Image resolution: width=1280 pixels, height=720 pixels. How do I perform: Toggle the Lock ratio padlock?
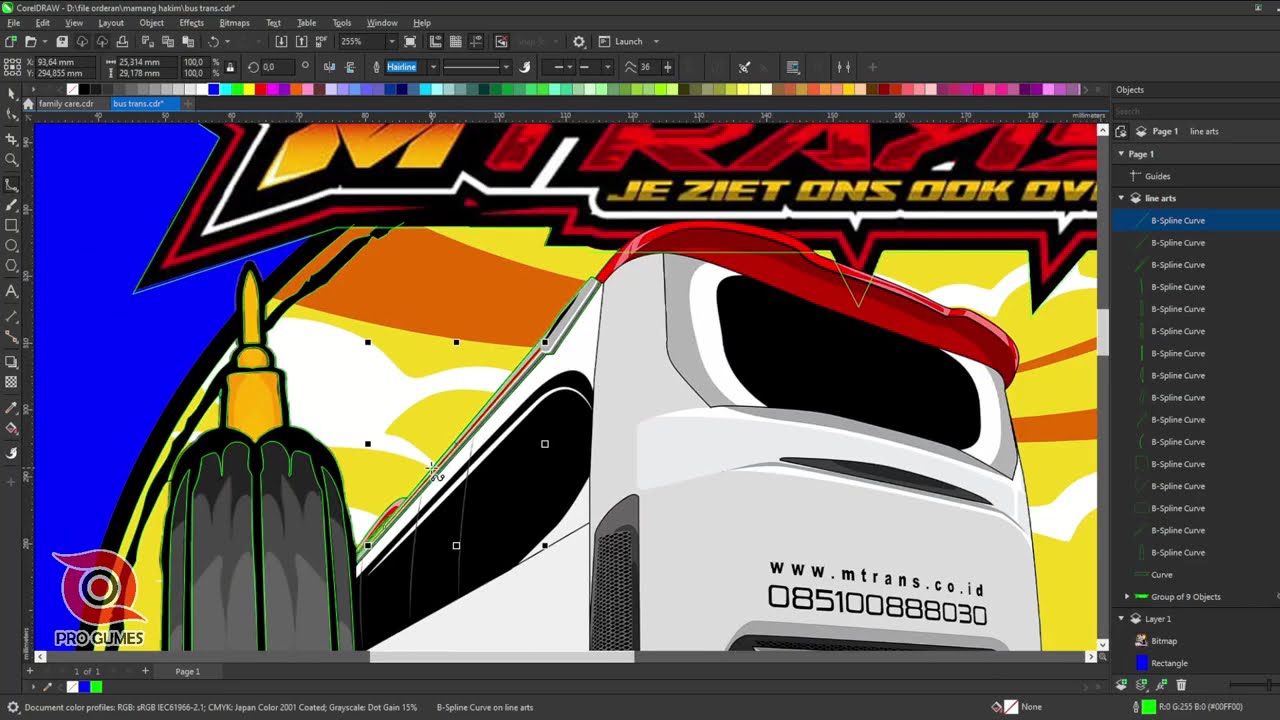230,68
